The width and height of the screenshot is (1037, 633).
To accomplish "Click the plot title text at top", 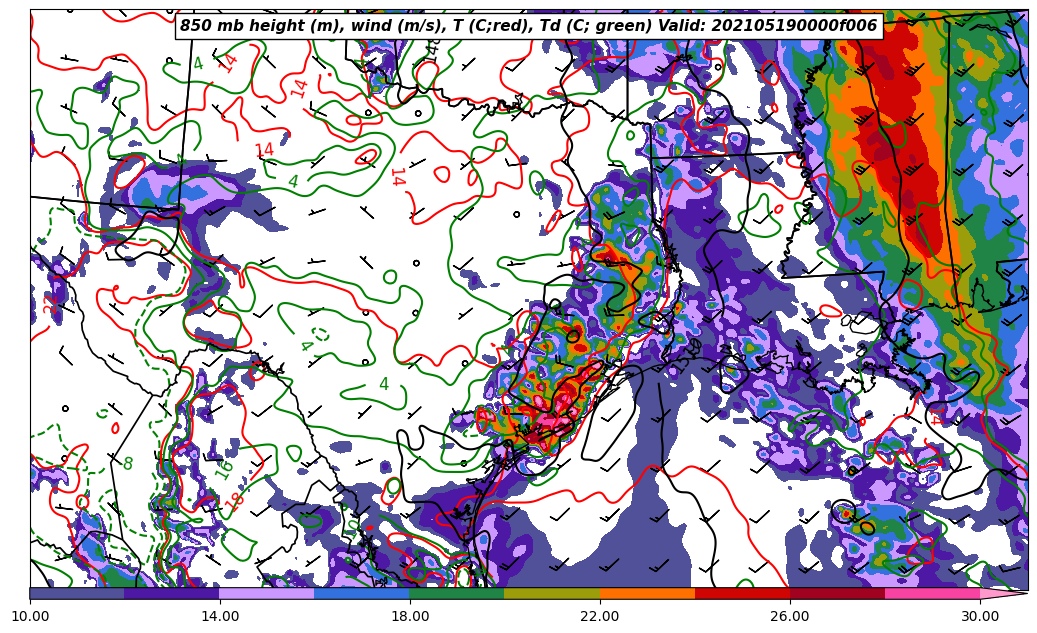I will [x=528, y=26].
